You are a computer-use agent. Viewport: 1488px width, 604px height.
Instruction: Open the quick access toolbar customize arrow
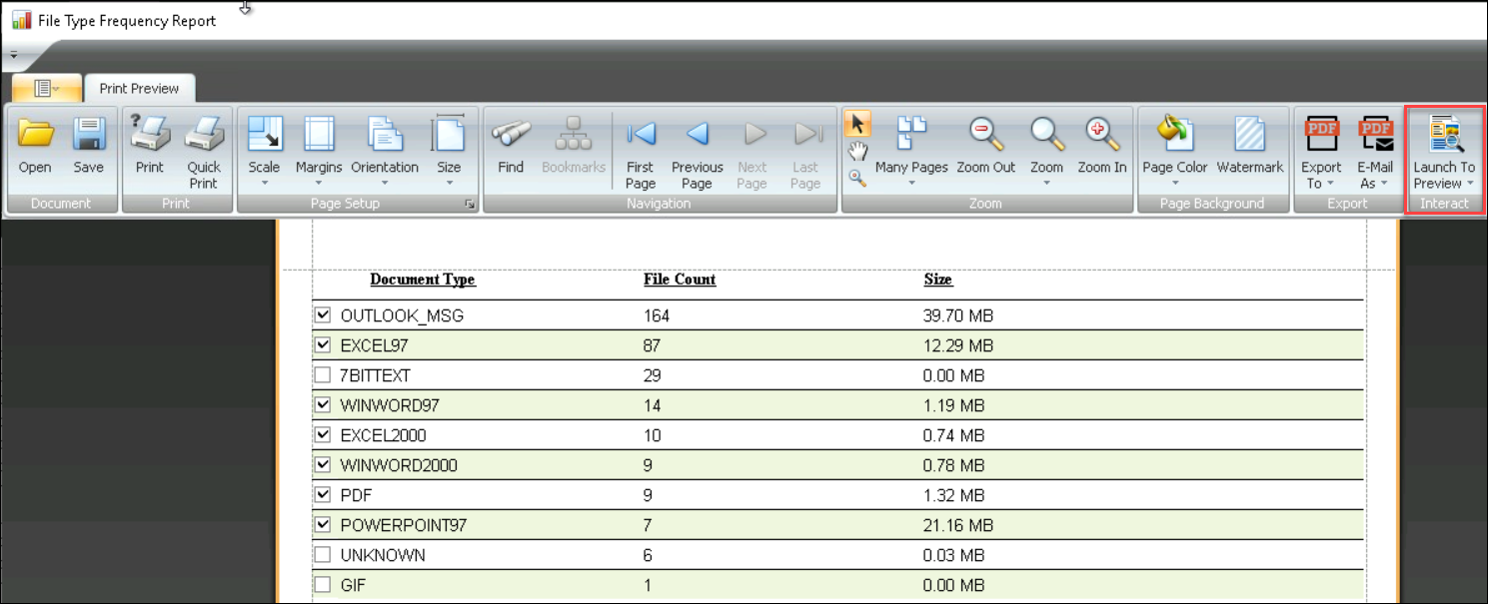(14, 55)
